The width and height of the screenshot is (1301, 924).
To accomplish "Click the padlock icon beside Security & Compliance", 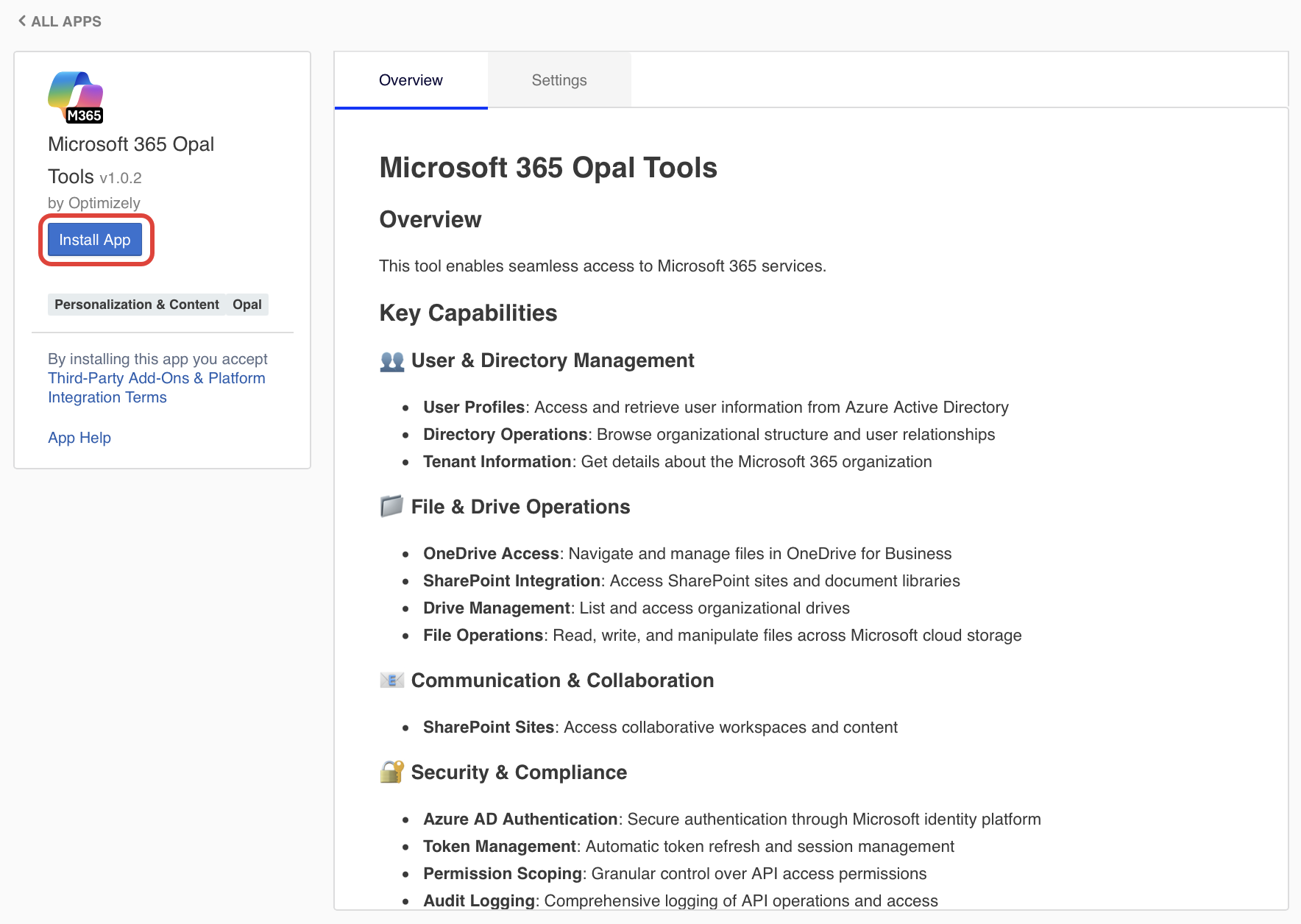I will 391,772.
